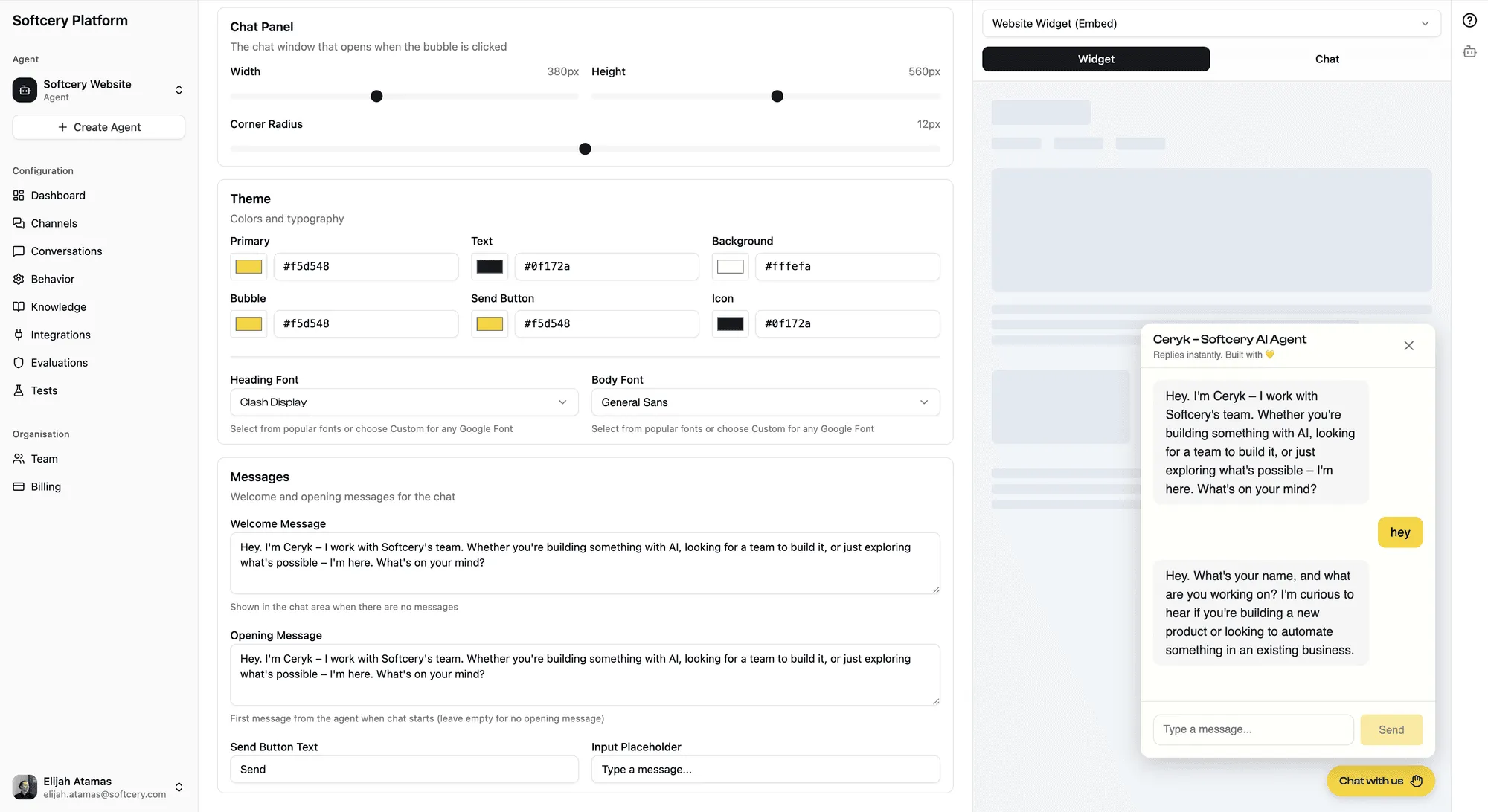Click the Icon hex color field

(x=847, y=323)
